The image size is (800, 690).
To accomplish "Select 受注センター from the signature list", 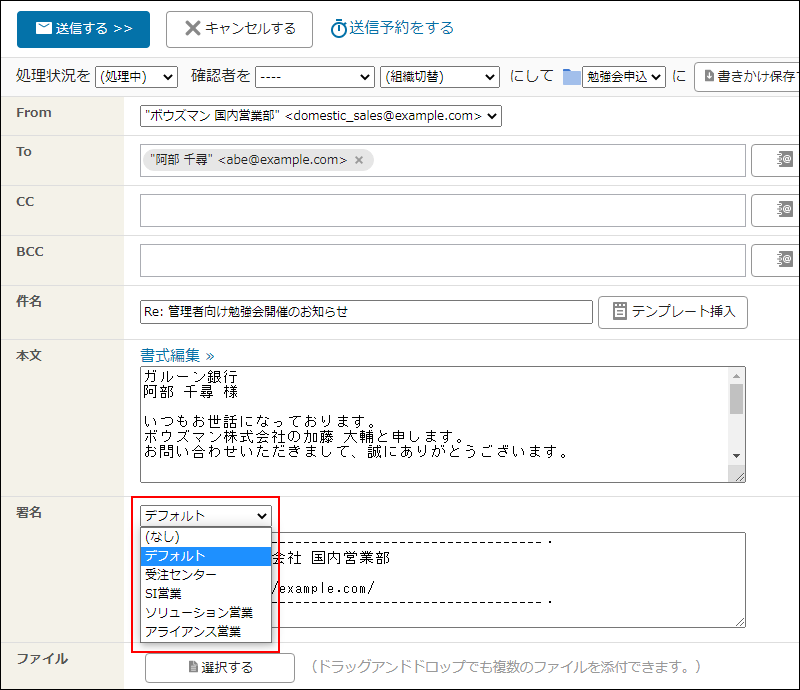I will click(x=179, y=574).
